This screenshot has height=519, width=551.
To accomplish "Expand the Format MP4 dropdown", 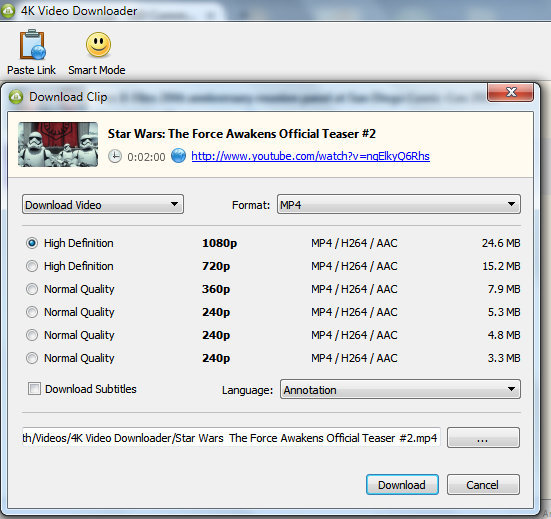I will [x=398, y=204].
